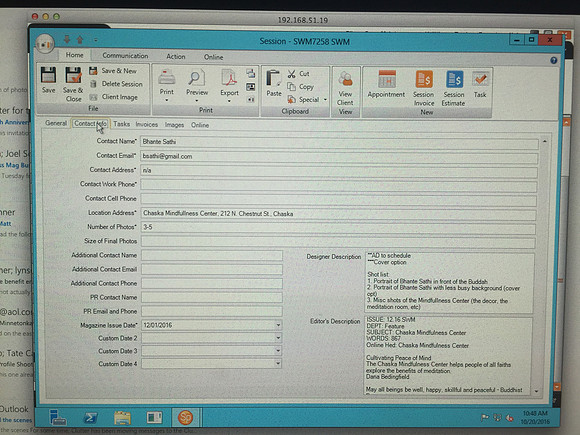Click the Preview magnifier icon
The image size is (580, 435).
coord(196,78)
